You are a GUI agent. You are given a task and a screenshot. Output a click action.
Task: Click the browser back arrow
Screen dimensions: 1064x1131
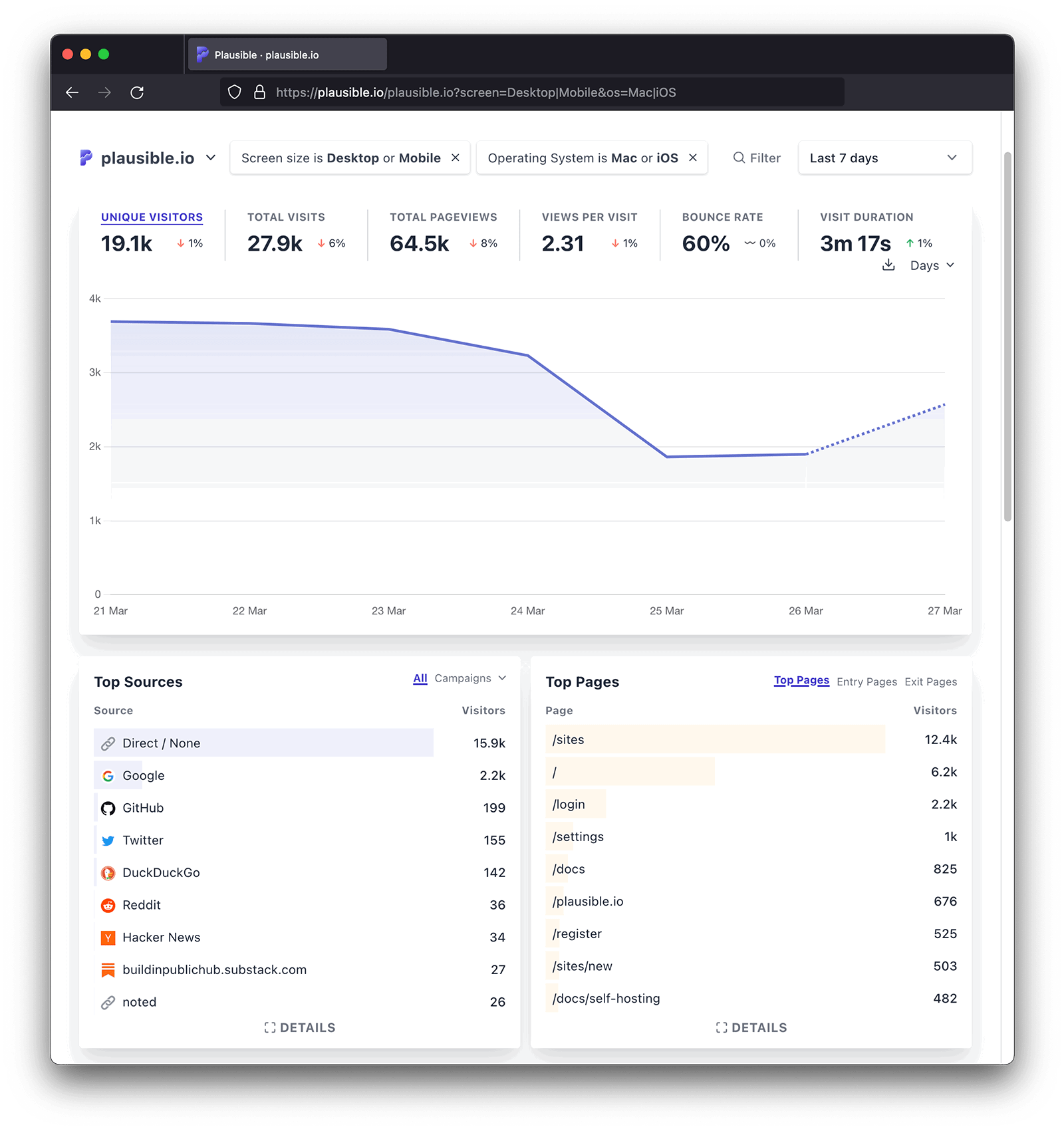point(72,92)
